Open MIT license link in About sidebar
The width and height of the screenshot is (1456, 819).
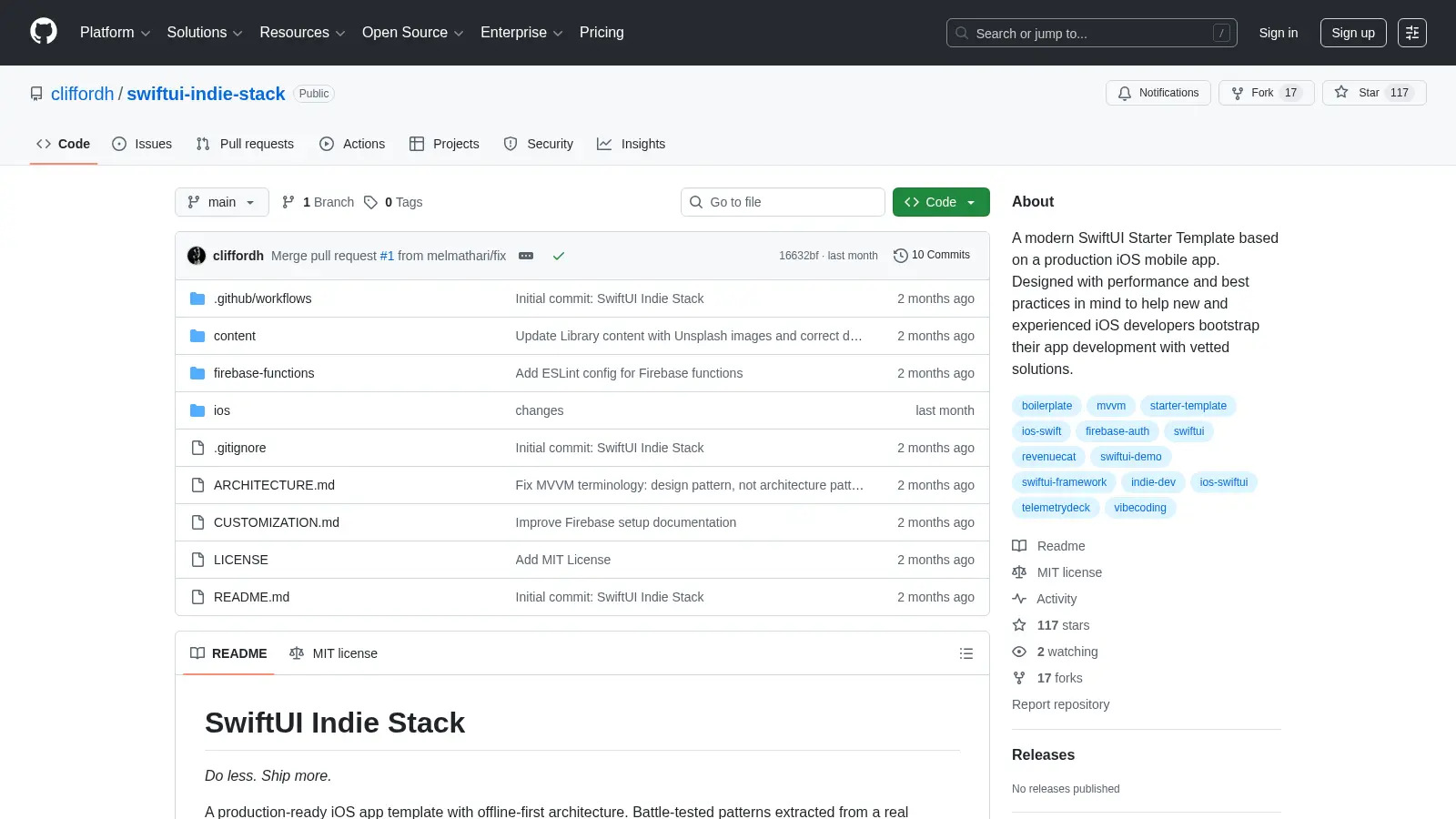point(1057,572)
